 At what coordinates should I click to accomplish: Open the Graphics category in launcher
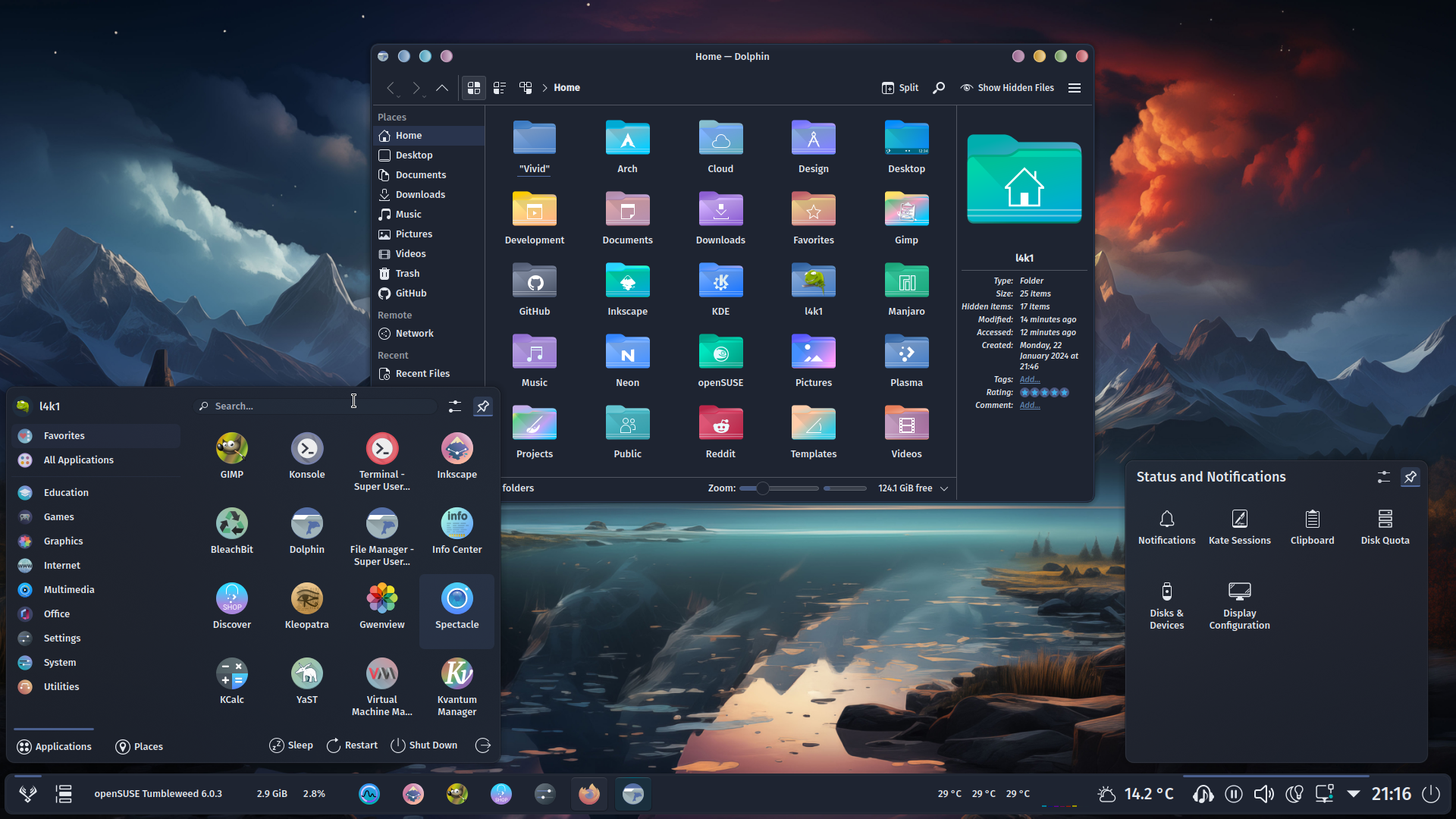(x=97, y=541)
